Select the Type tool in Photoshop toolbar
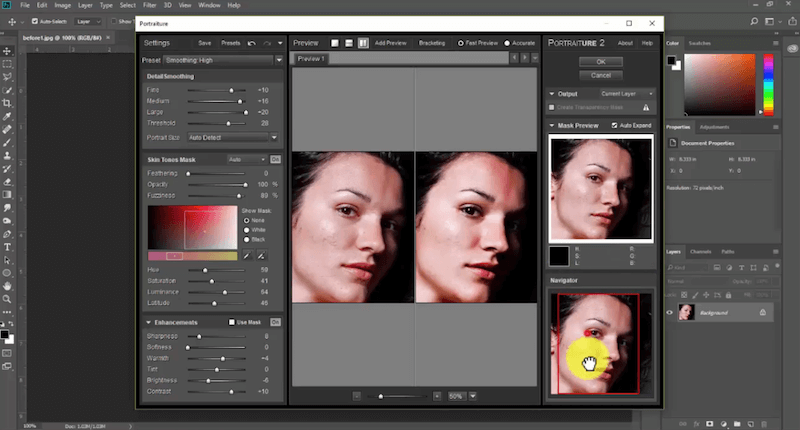 point(7,246)
